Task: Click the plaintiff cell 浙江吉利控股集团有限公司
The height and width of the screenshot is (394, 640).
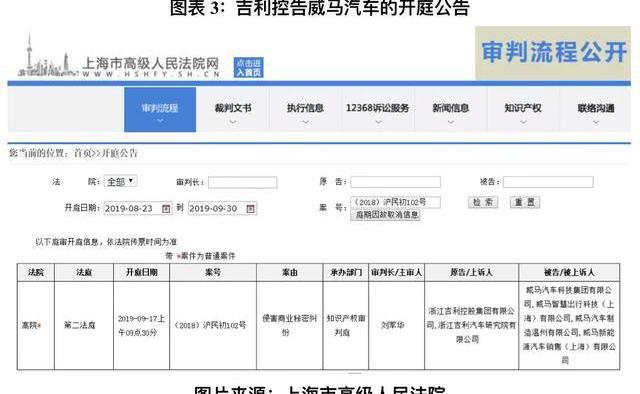Action: 471,325
